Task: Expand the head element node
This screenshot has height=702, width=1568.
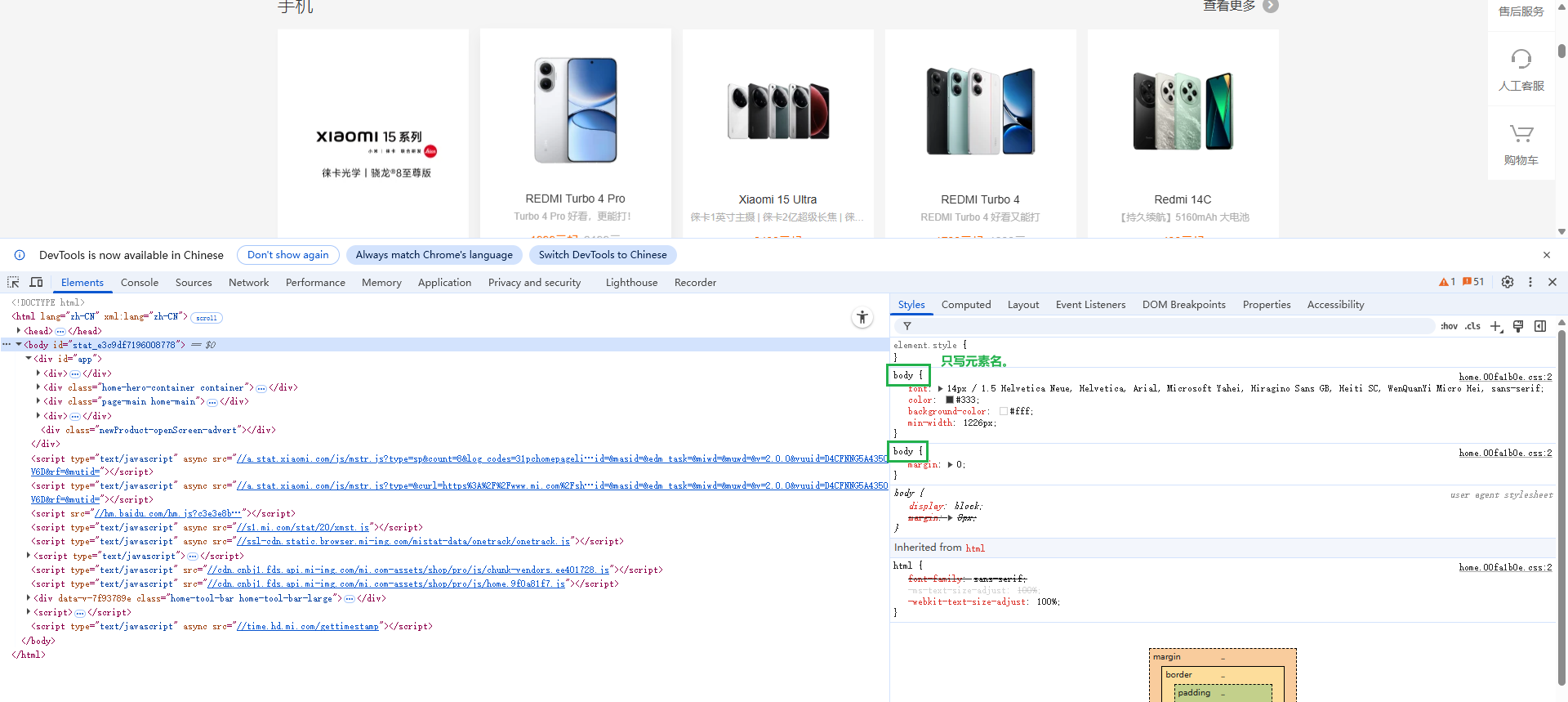Action: point(19,330)
